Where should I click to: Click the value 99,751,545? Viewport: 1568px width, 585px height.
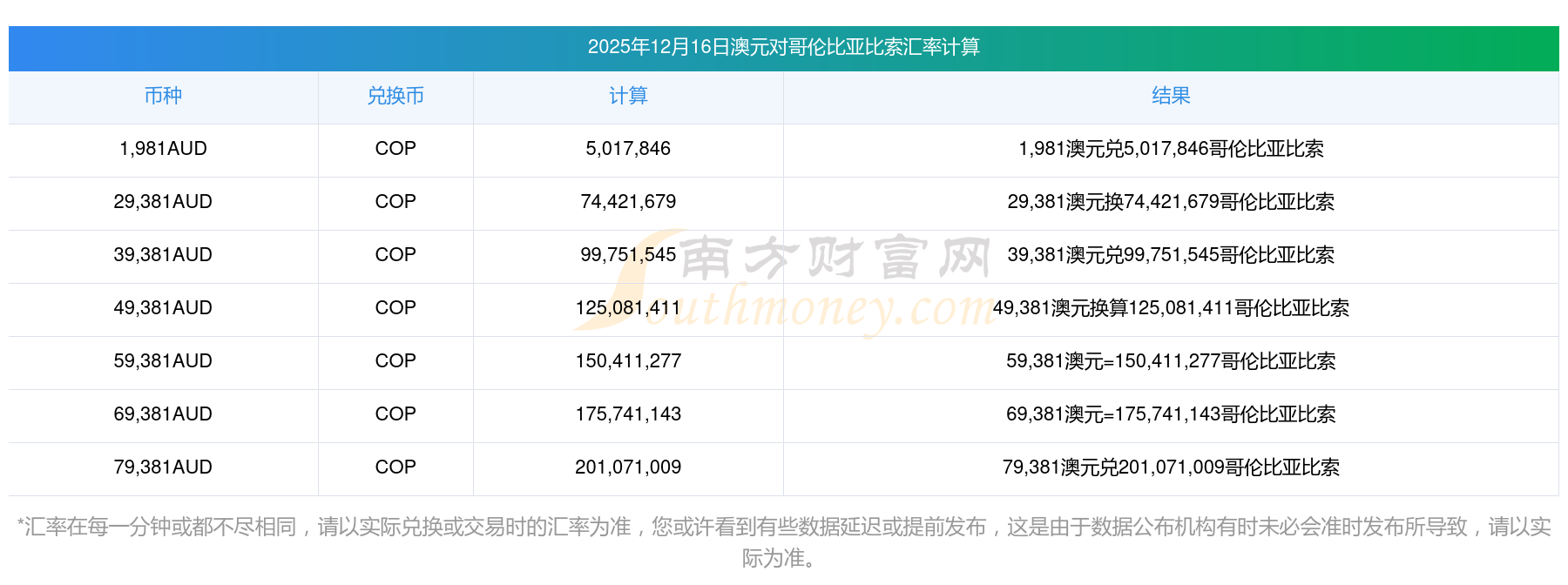[628, 255]
